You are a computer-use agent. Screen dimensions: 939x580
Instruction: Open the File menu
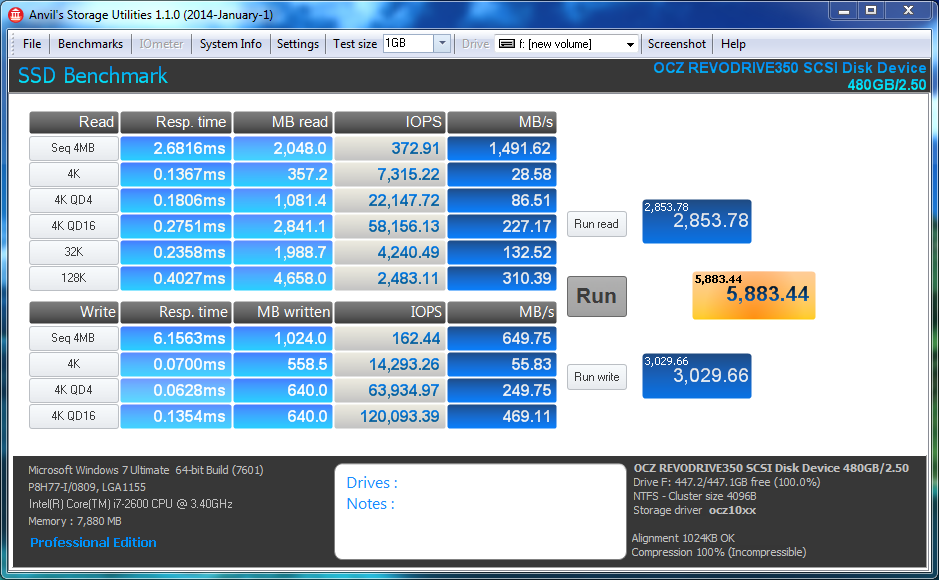click(32, 44)
